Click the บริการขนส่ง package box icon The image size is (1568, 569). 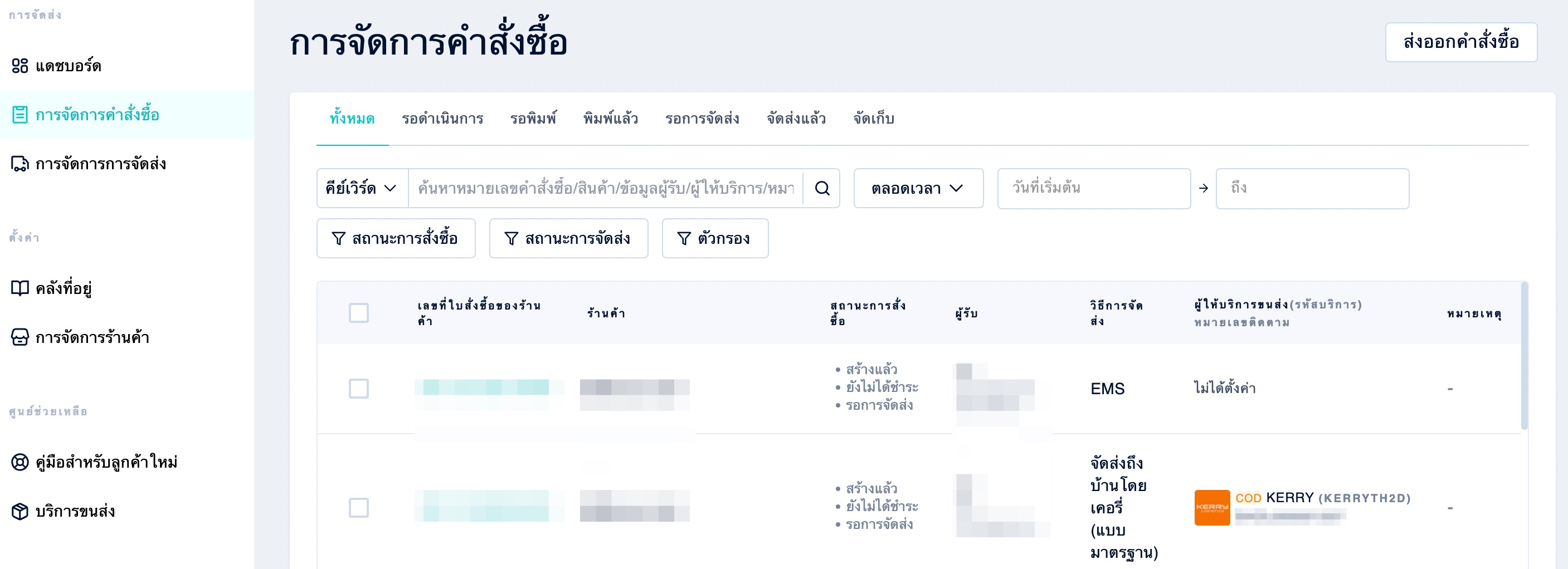pyautogui.click(x=20, y=512)
